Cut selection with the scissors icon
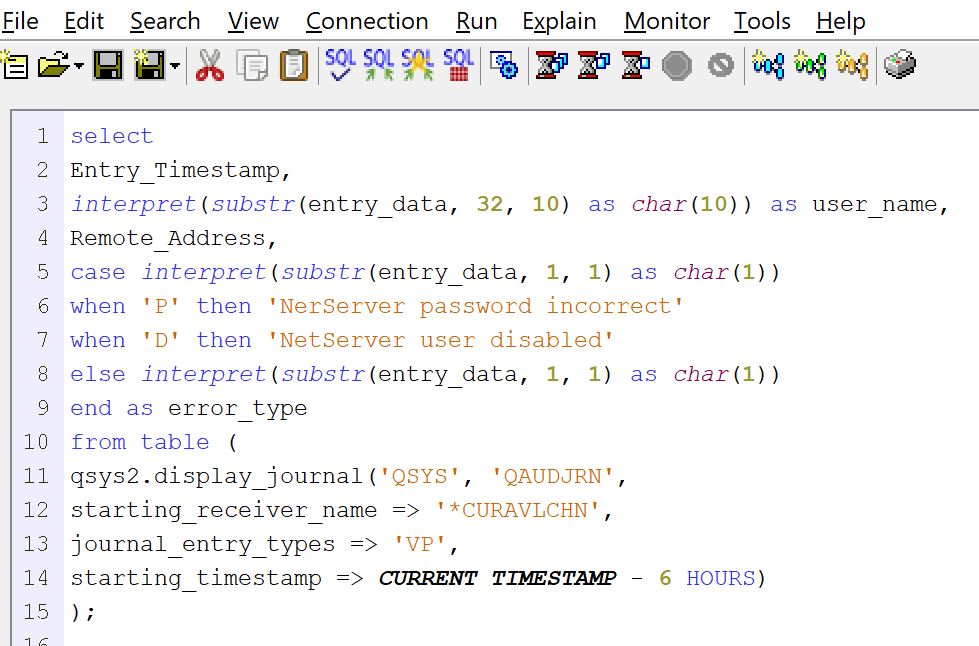979x646 pixels. coord(209,66)
